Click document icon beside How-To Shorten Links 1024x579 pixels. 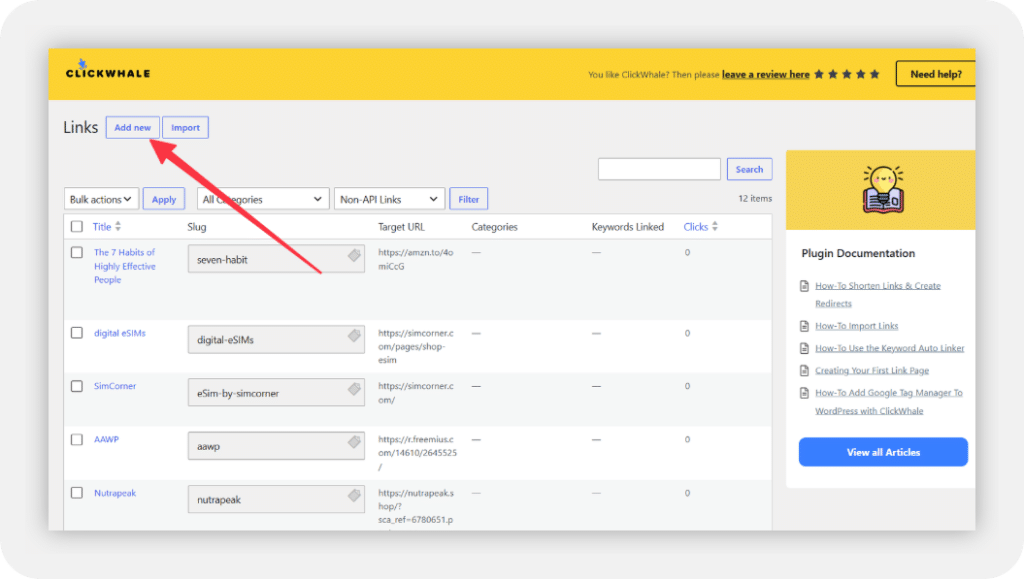[x=805, y=286]
